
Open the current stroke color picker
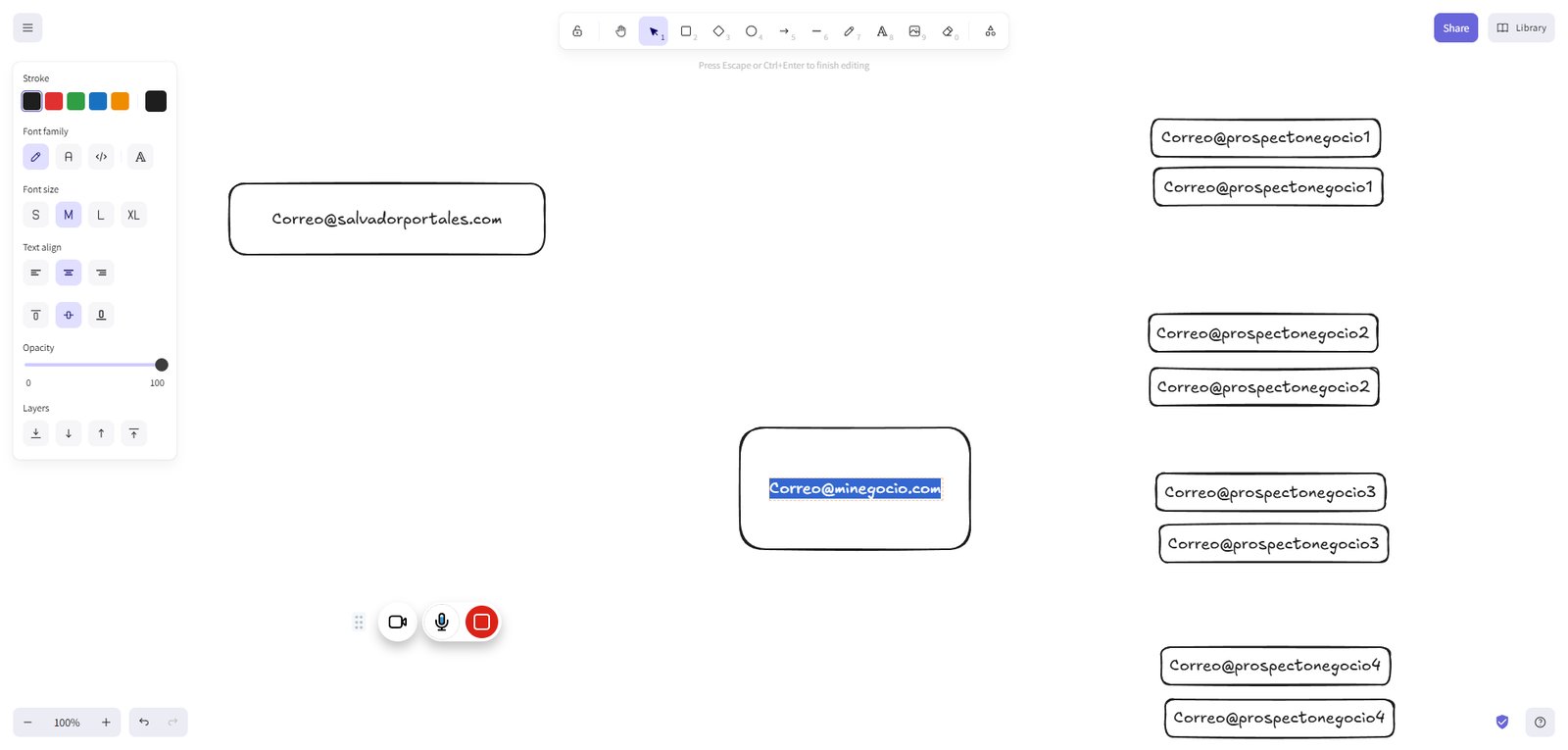click(156, 101)
